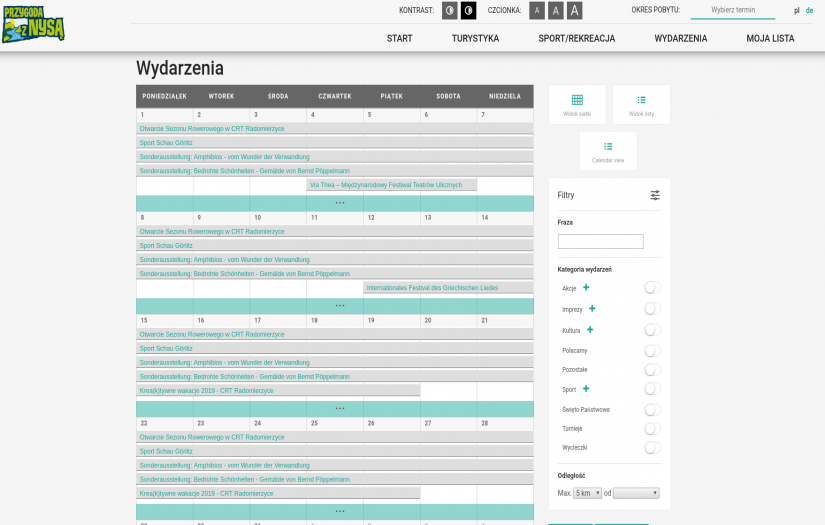Toggle the Pozostałe category switch
Screen dimensions: 825x525
click(652, 370)
